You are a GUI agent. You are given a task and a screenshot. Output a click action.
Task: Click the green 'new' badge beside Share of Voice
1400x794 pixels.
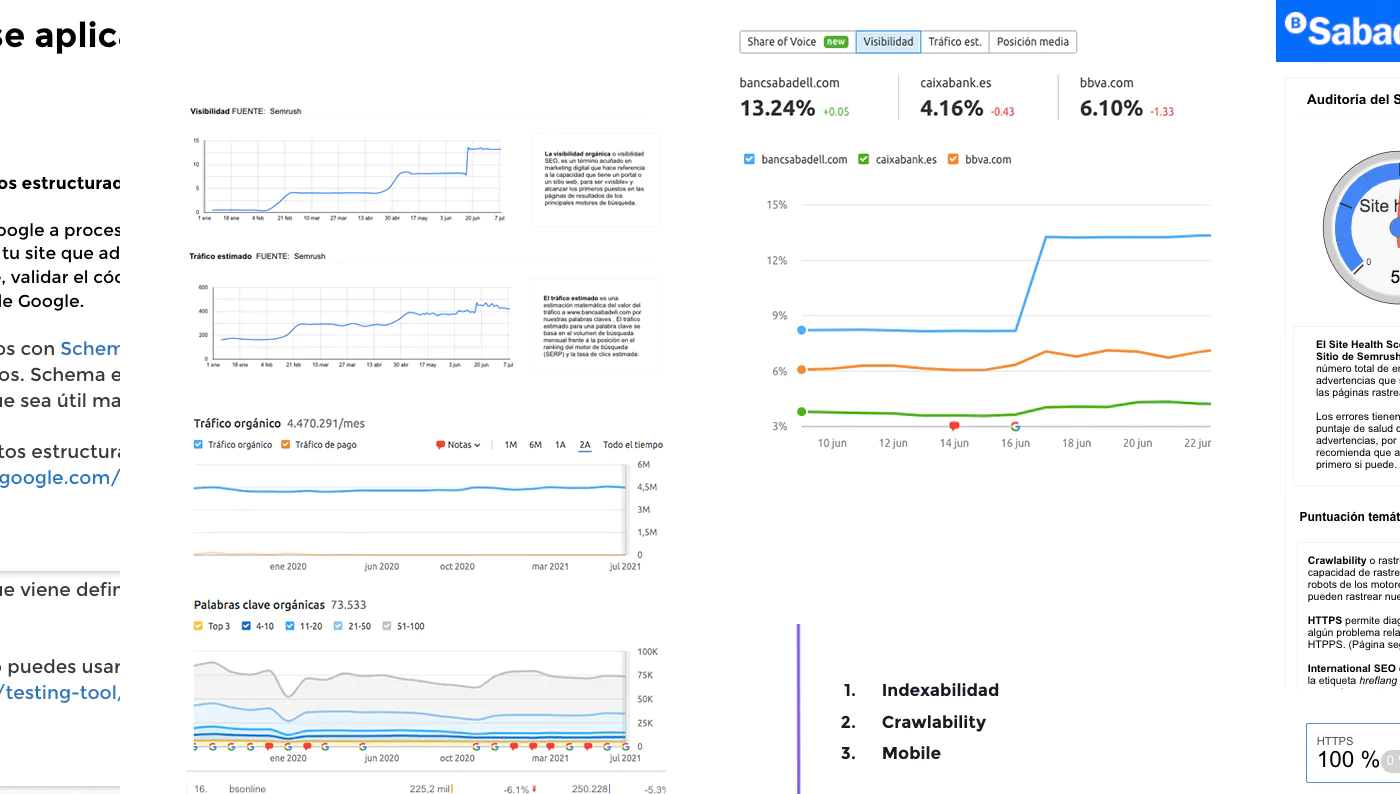click(x=835, y=42)
